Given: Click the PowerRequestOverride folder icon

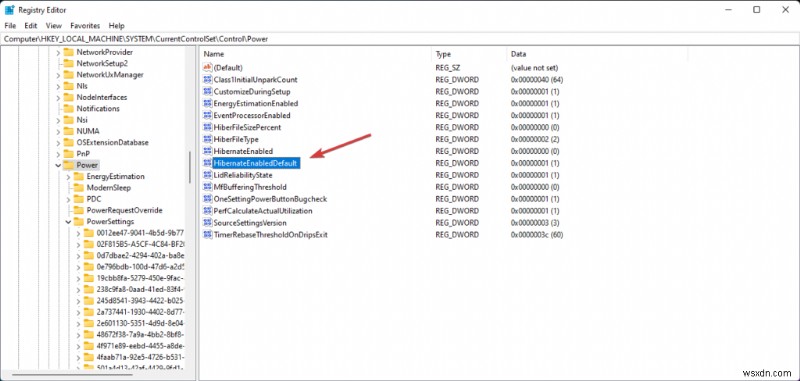Looking at the screenshot, I should (79, 210).
